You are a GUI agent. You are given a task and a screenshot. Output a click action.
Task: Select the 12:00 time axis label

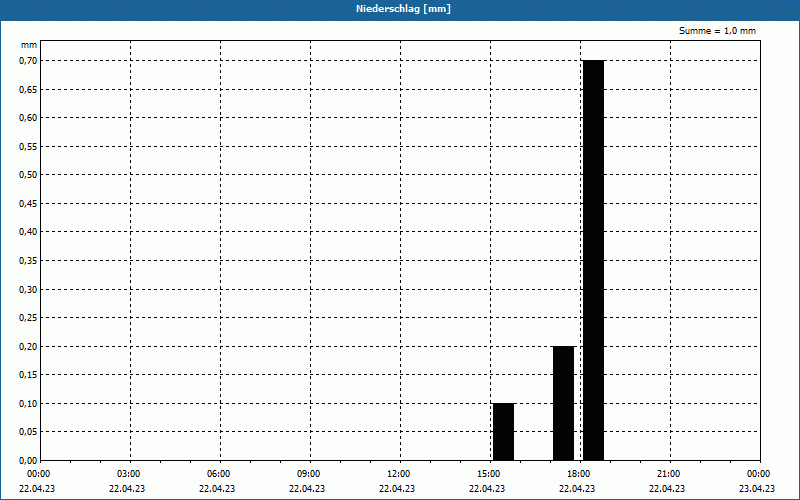click(x=399, y=474)
